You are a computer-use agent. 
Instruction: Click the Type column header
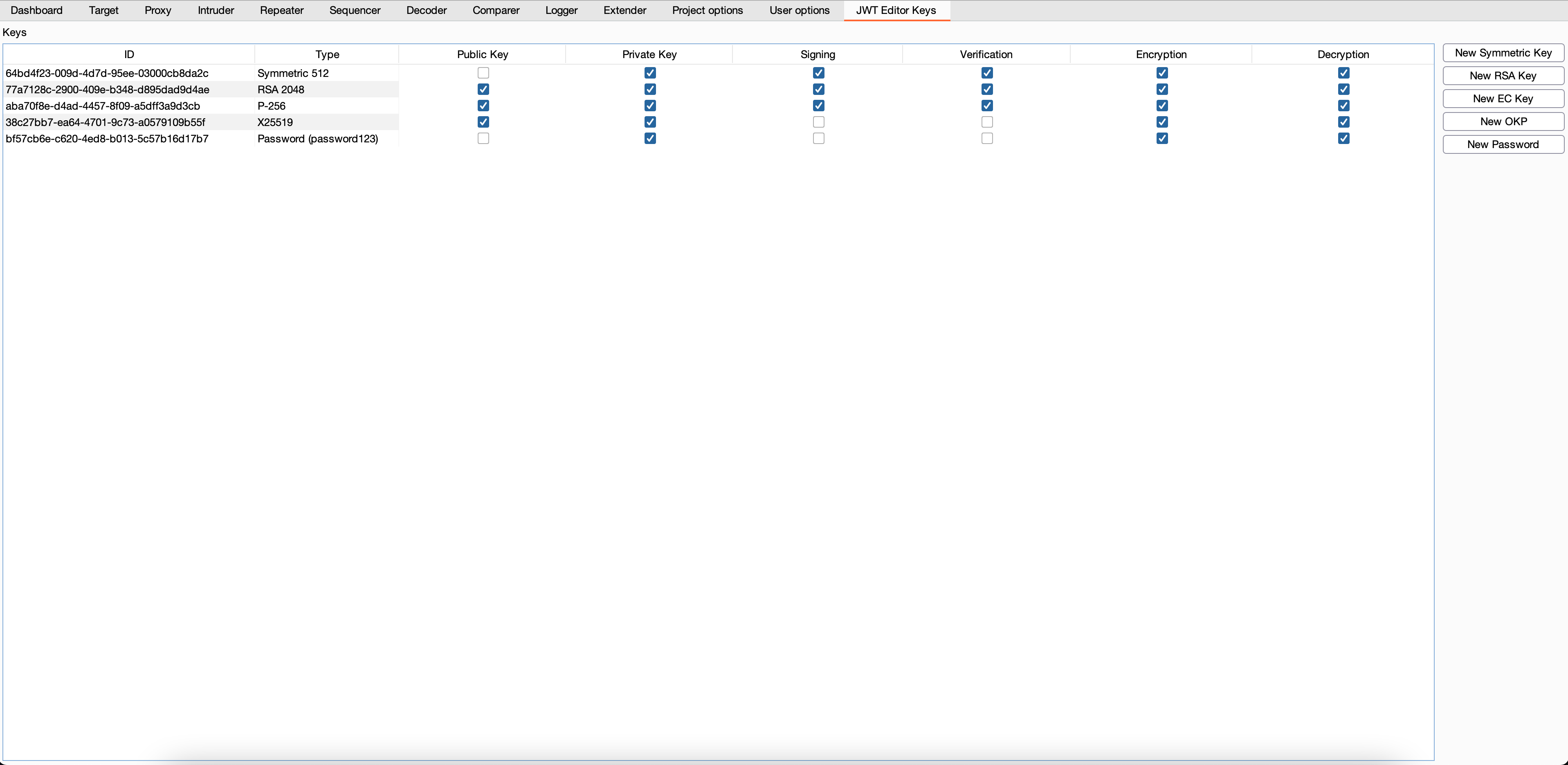[327, 54]
